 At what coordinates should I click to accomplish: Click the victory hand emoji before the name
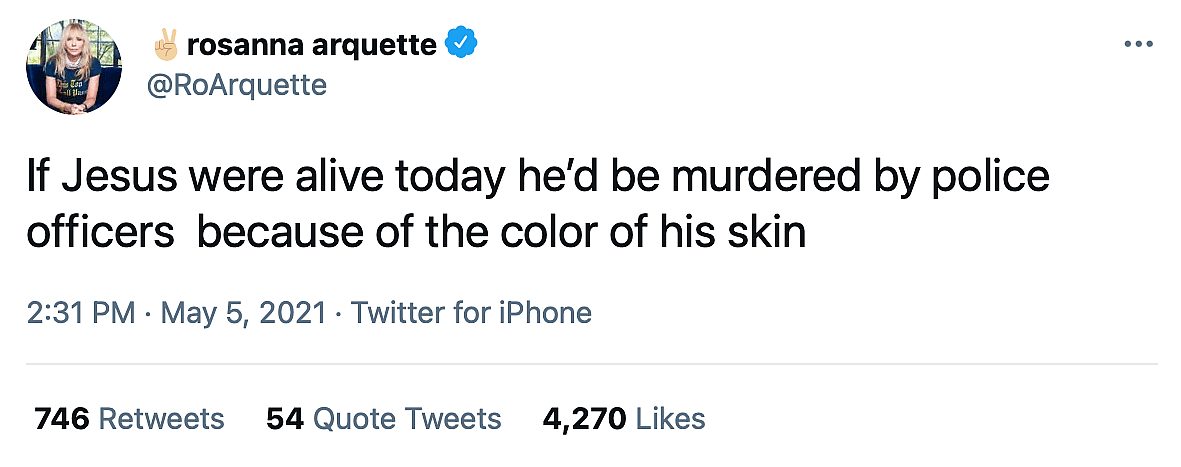point(165,44)
